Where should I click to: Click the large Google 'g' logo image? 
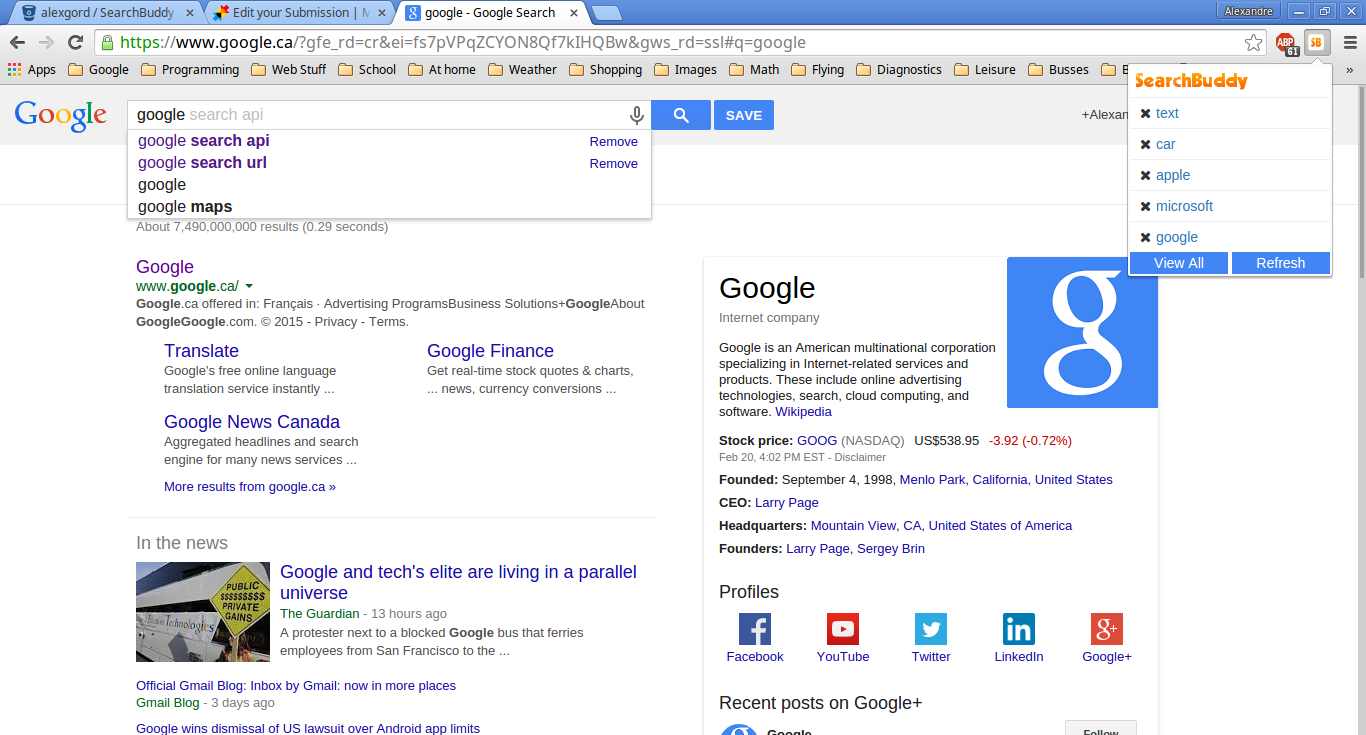click(x=1082, y=332)
